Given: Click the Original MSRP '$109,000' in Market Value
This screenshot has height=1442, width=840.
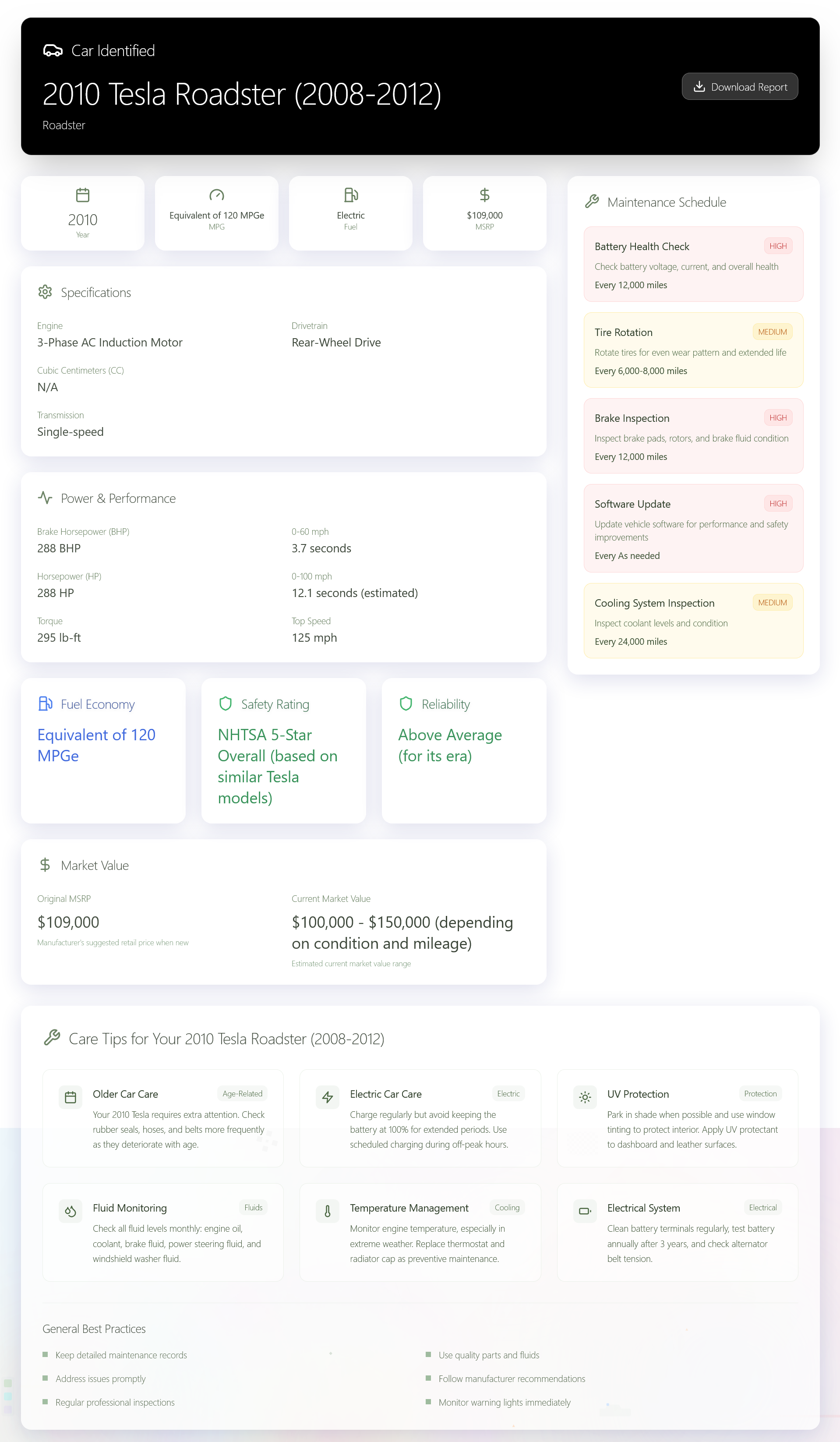Looking at the screenshot, I should pyautogui.click(x=68, y=922).
